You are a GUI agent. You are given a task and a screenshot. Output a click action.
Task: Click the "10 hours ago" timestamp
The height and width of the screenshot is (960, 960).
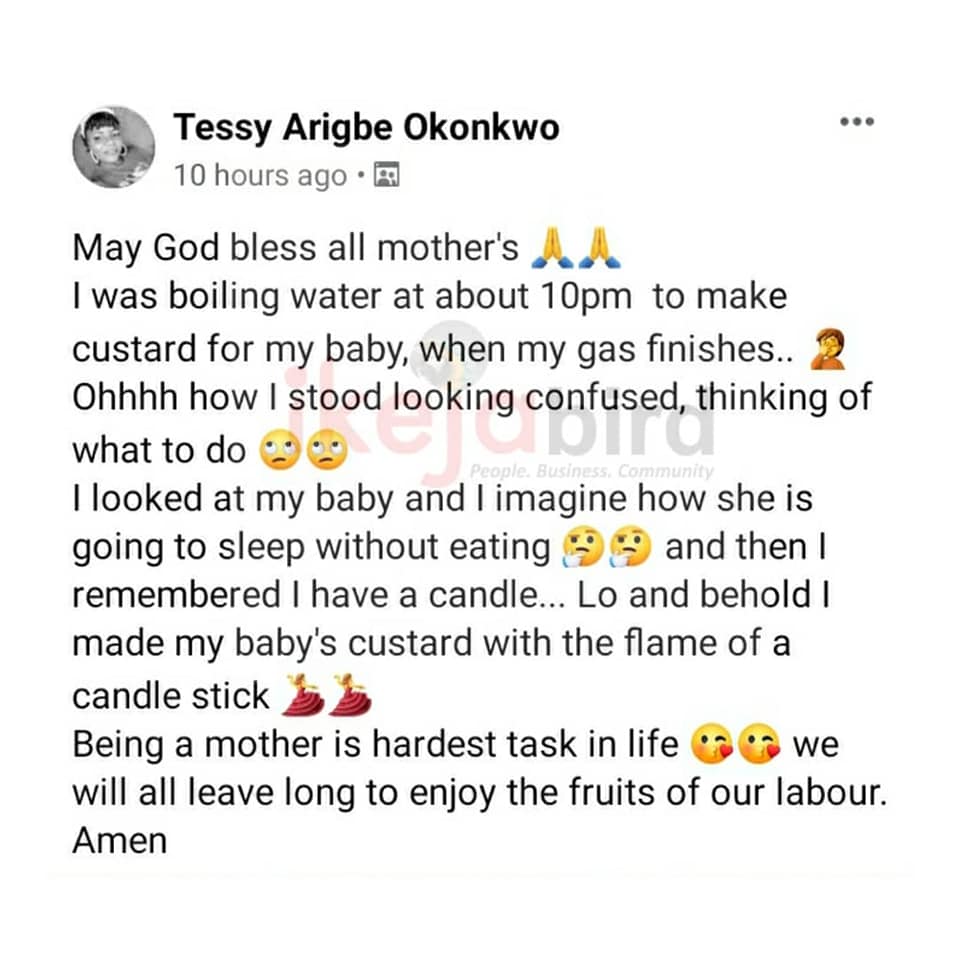click(260, 176)
